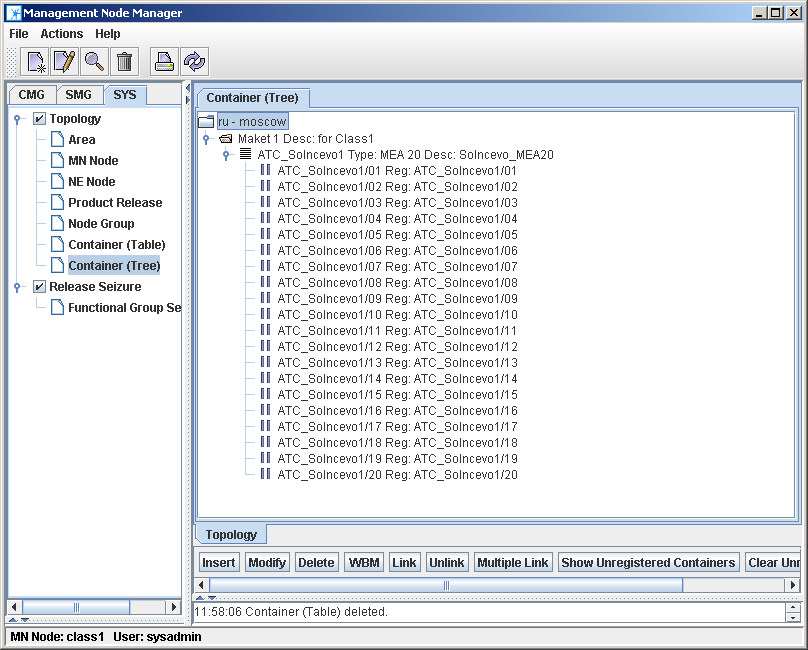Click the WBM button
This screenshot has width=808, height=650.
click(x=364, y=562)
